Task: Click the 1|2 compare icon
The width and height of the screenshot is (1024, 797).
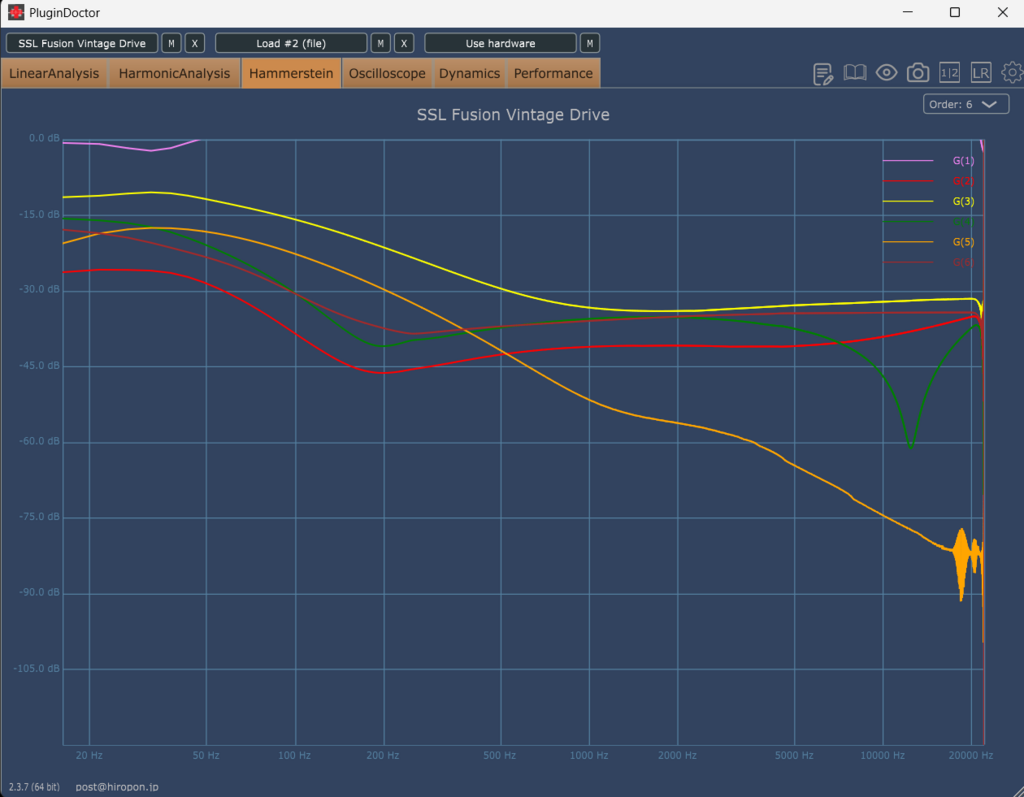Action: click(x=950, y=73)
